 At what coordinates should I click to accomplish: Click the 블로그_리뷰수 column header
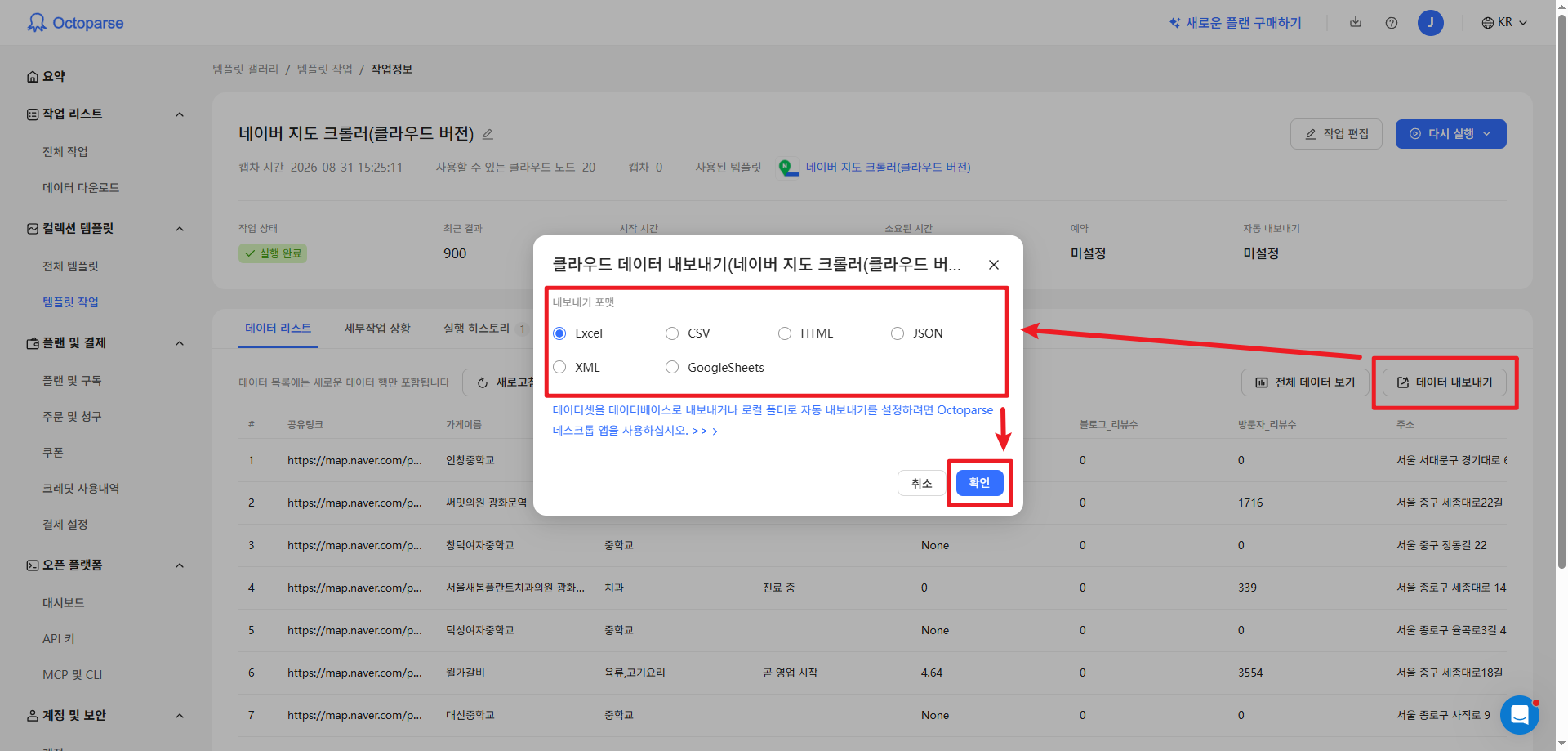[x=1108, y=425]
